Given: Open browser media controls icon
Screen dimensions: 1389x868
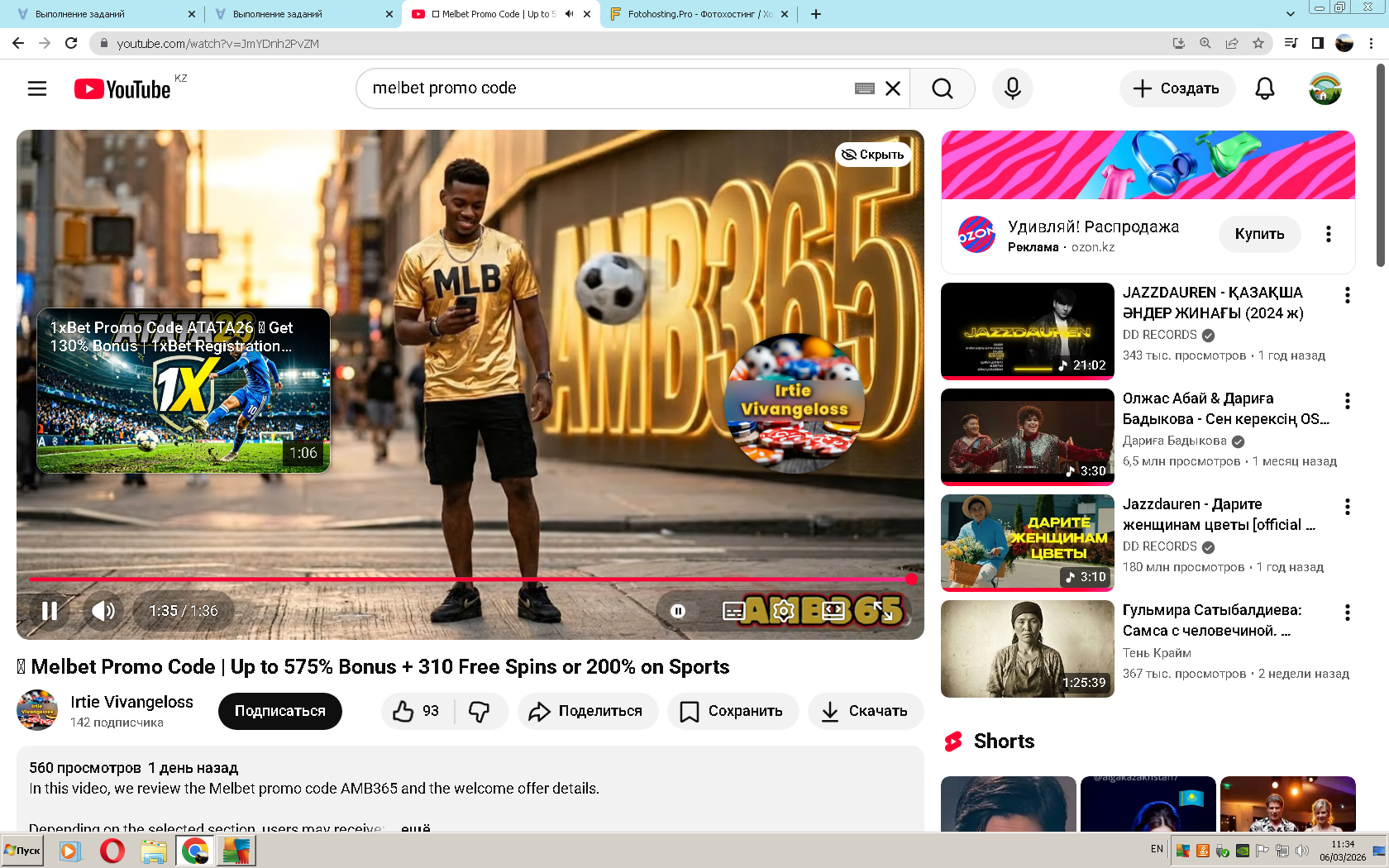Looking at the screenshot, I should point(1291,43).
